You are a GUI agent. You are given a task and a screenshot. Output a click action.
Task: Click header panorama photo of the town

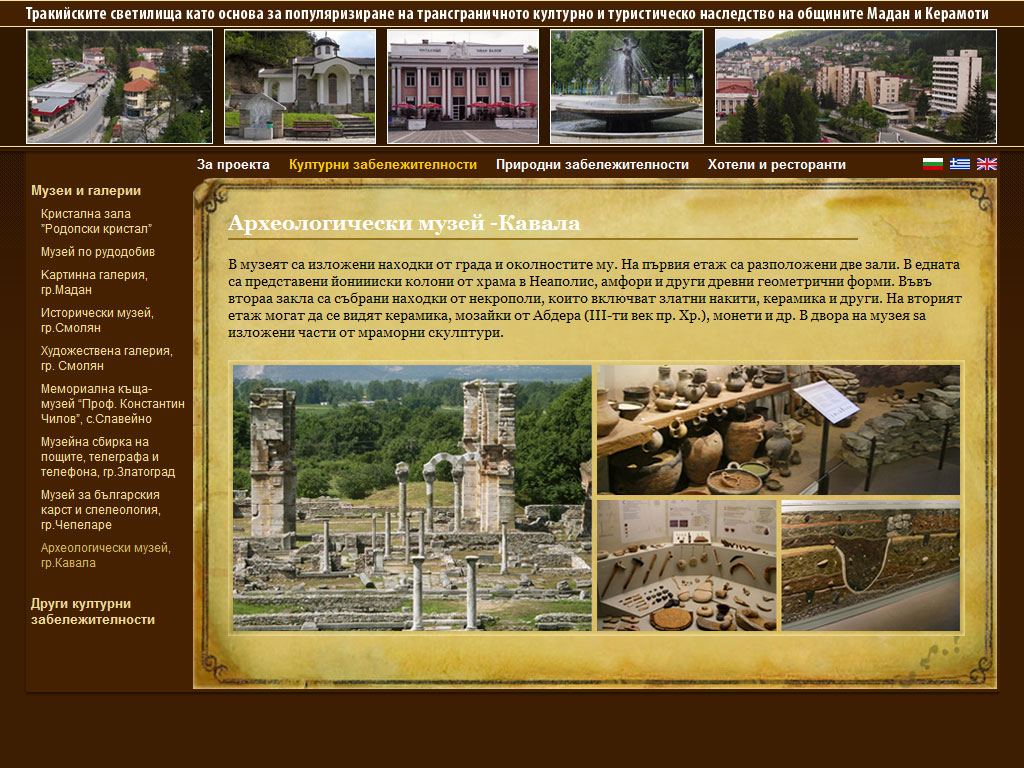(x=856, y=86)
